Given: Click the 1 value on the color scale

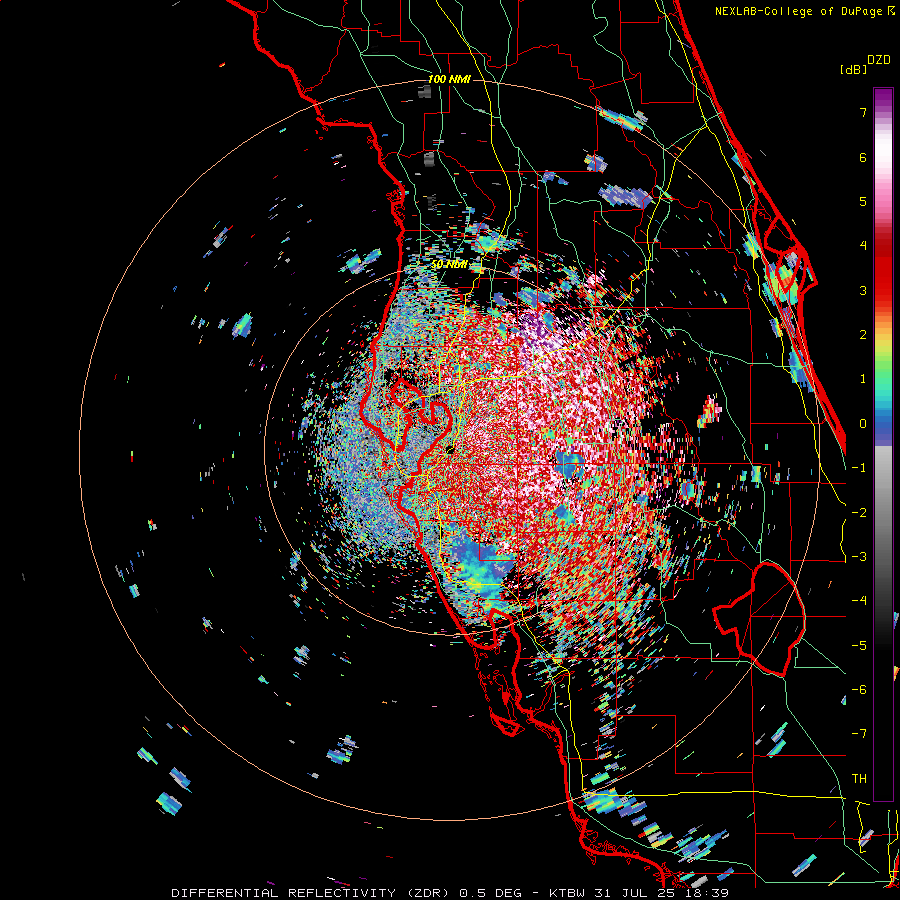Looking at the screenshot, I should (x=863, y=379).
